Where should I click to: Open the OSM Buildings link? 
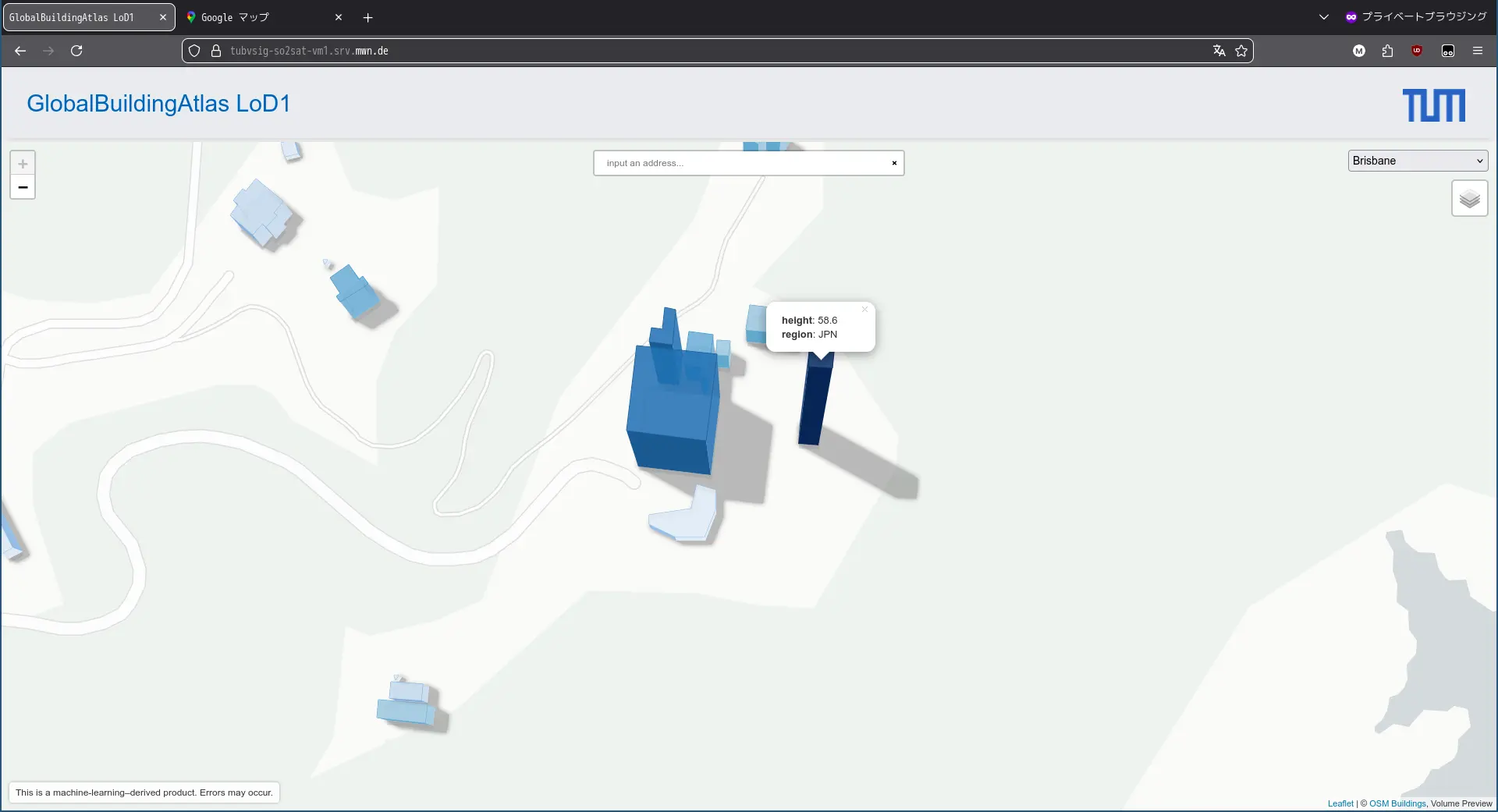[1397, 803]
